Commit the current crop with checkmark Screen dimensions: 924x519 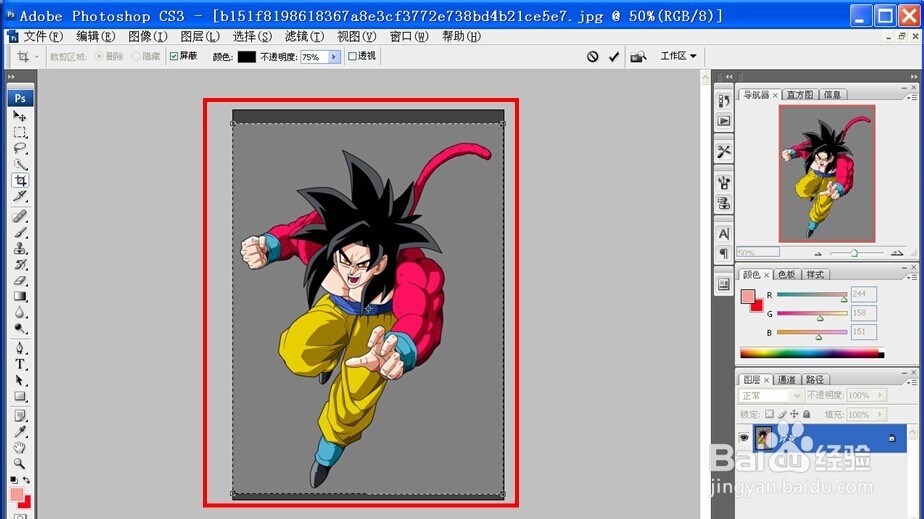[614, 57]
